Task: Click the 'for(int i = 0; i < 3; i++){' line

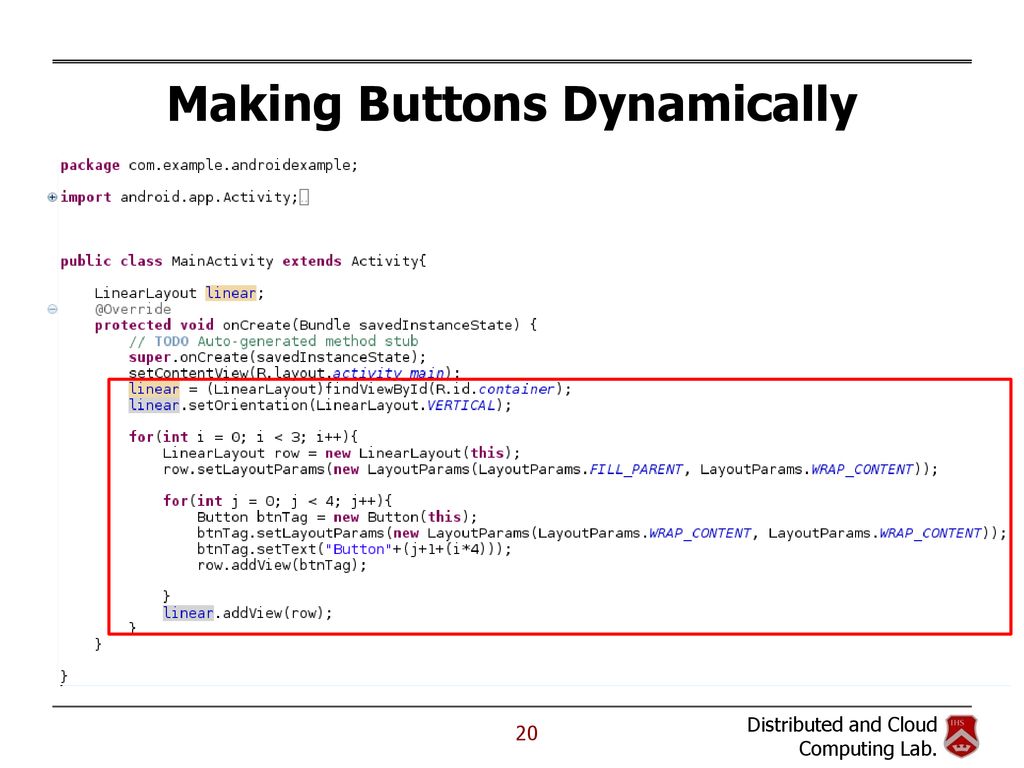Action: point(243,437)
